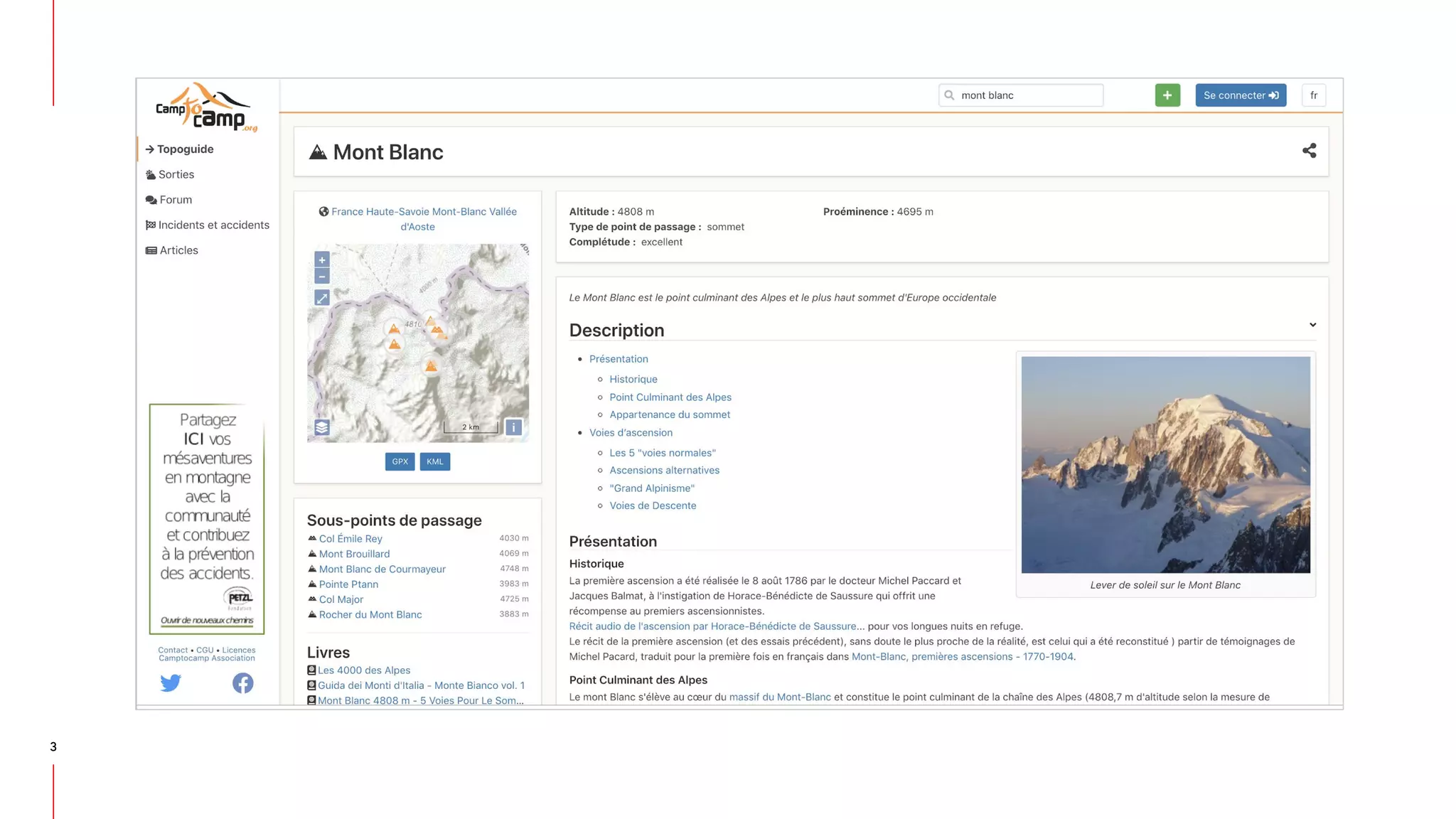
Task: Zoom out on the map
Action: click(x=322, y=277)
